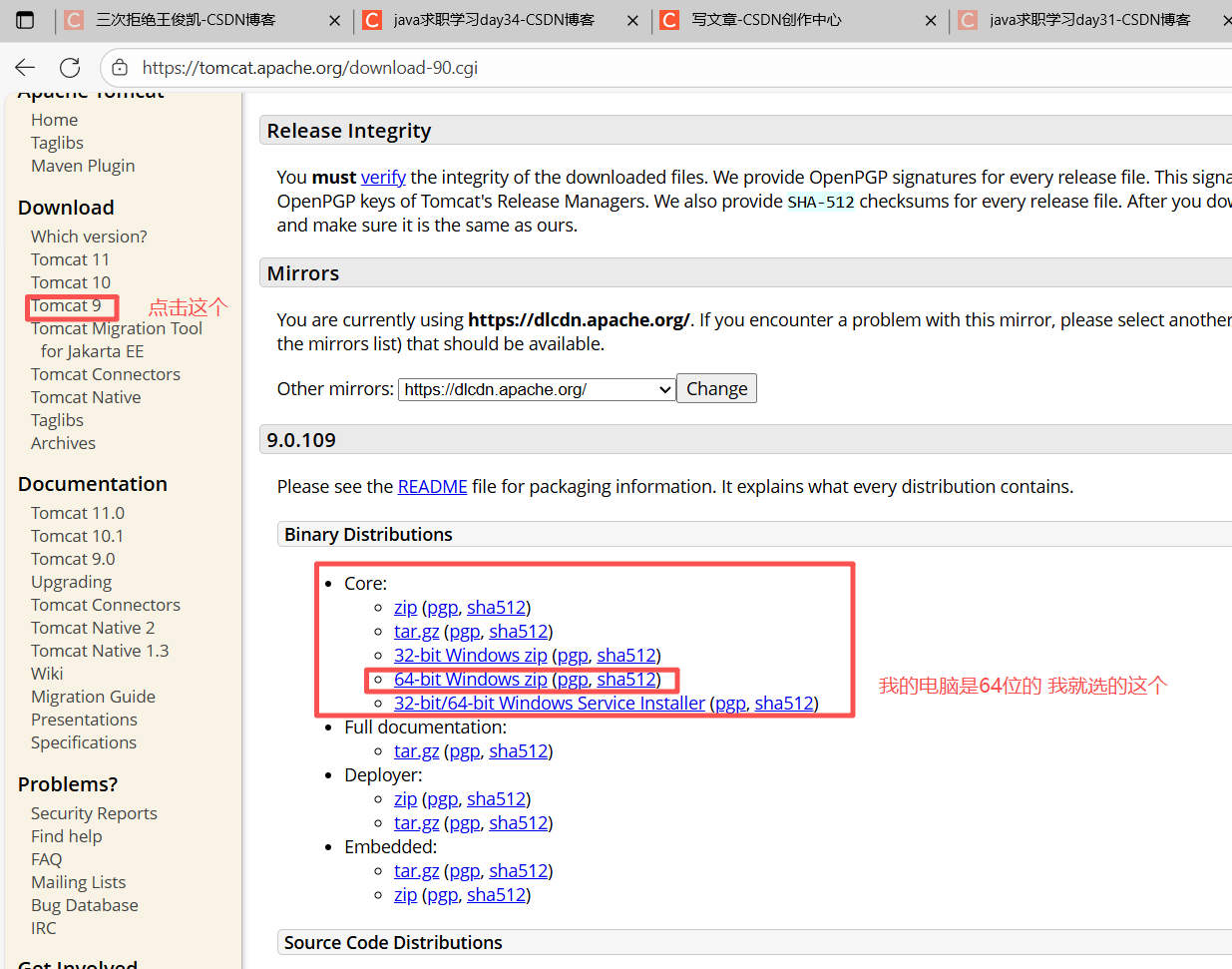
Task: Open the Security Reports link
Action: click(x=94, y=813)
